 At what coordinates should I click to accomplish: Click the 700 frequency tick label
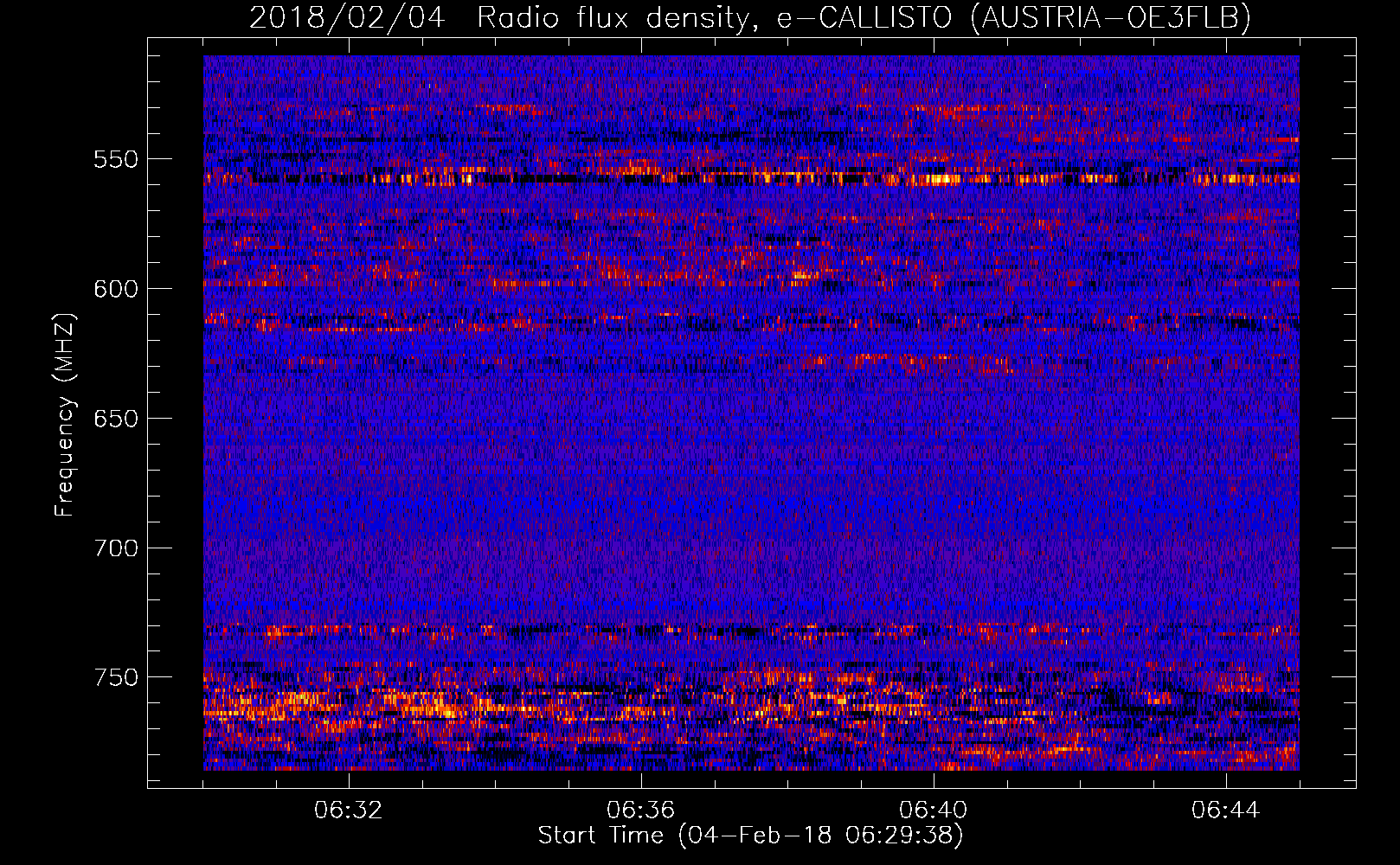pyautogui.click(x=116, y=548)
